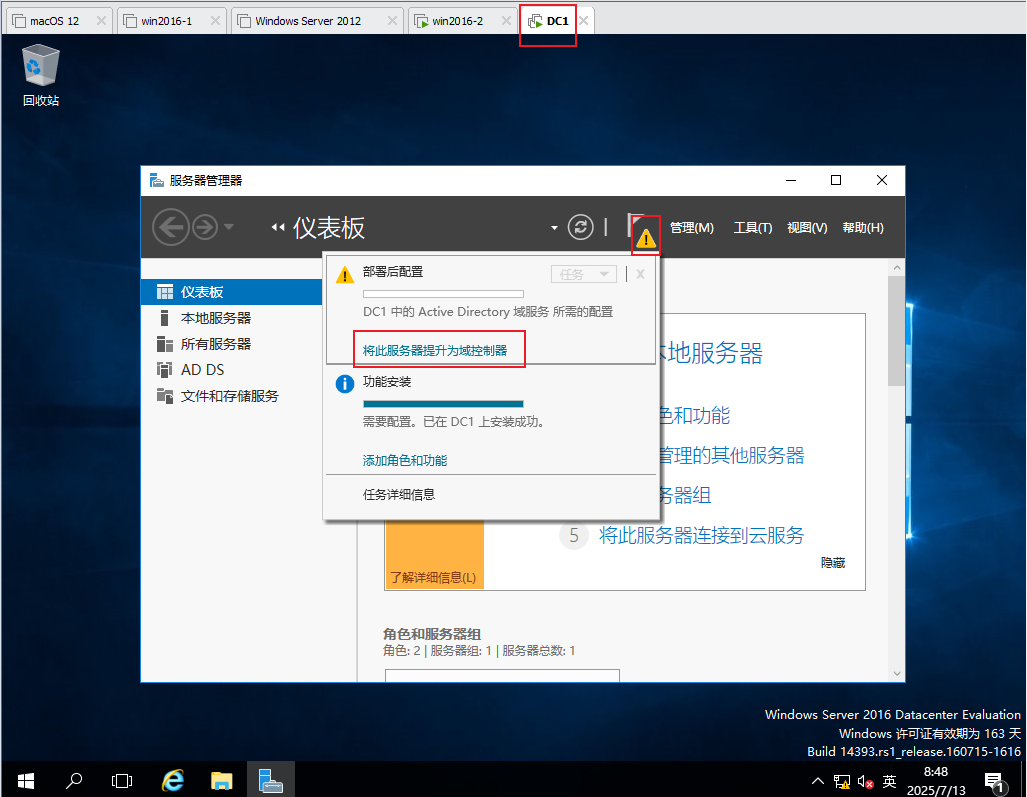Open taskbar Search
This screenshot has height=797, width=1027.
(74, 780)
